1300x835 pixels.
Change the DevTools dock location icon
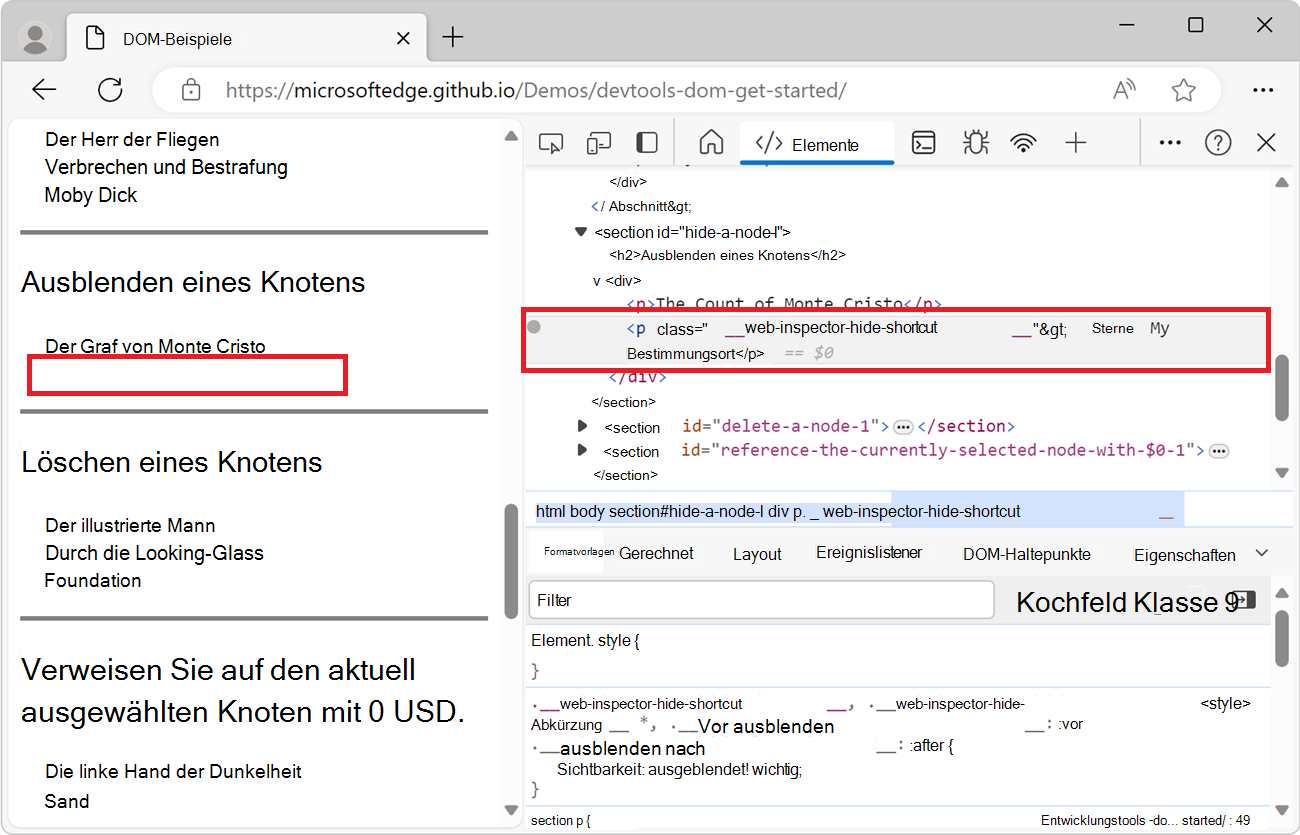point(646,142)
